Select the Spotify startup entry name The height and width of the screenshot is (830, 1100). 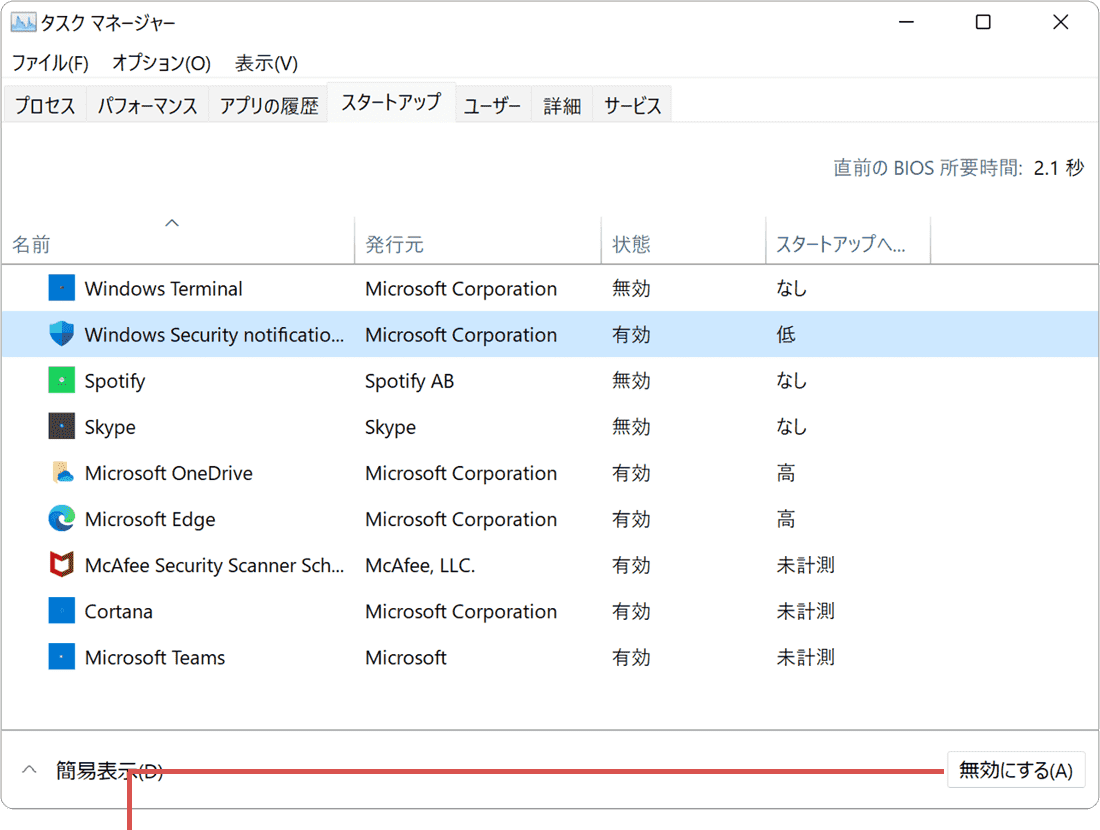pos(114,381)
